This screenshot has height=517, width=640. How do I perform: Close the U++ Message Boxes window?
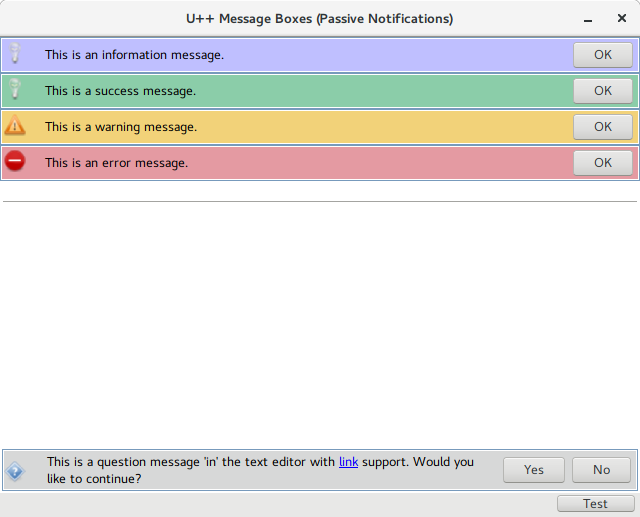pyautogui.click(x=622, y=19)
